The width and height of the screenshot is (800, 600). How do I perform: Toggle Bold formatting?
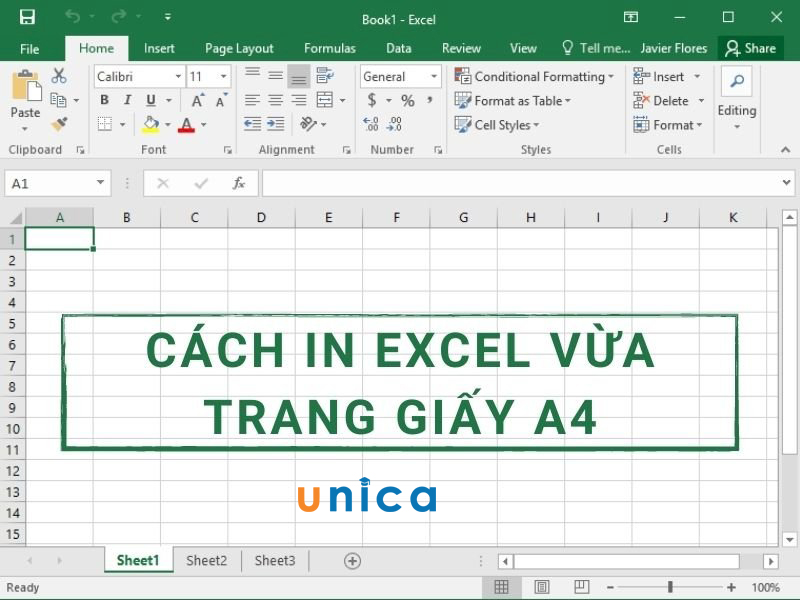(105, 100)
